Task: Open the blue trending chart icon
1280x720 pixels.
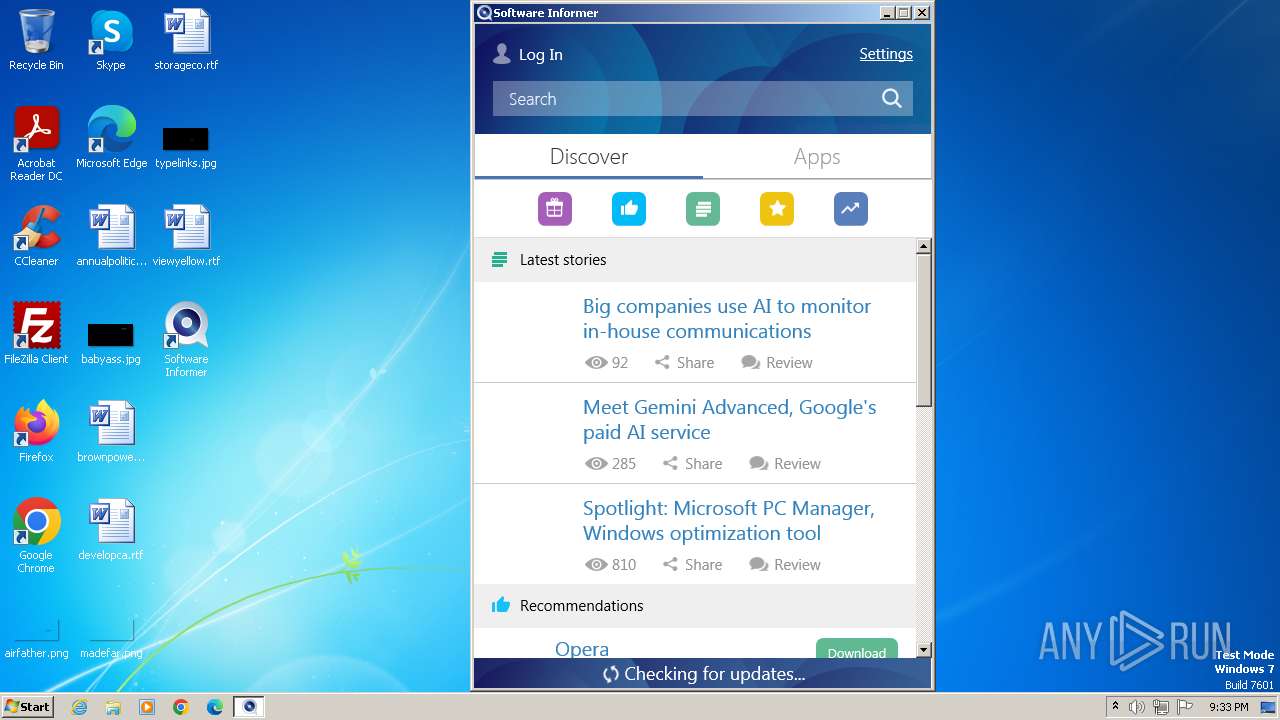Action: tap(851, 209)
